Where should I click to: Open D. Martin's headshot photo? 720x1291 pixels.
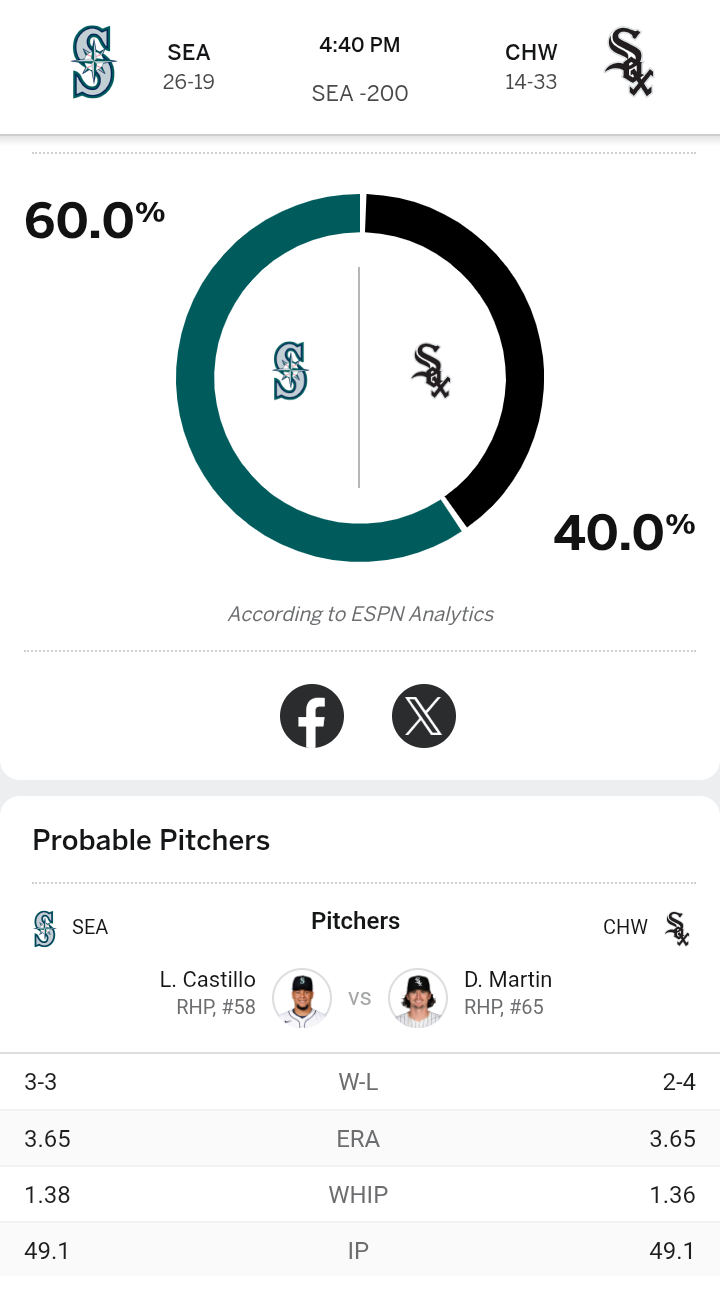coord(417,998)
